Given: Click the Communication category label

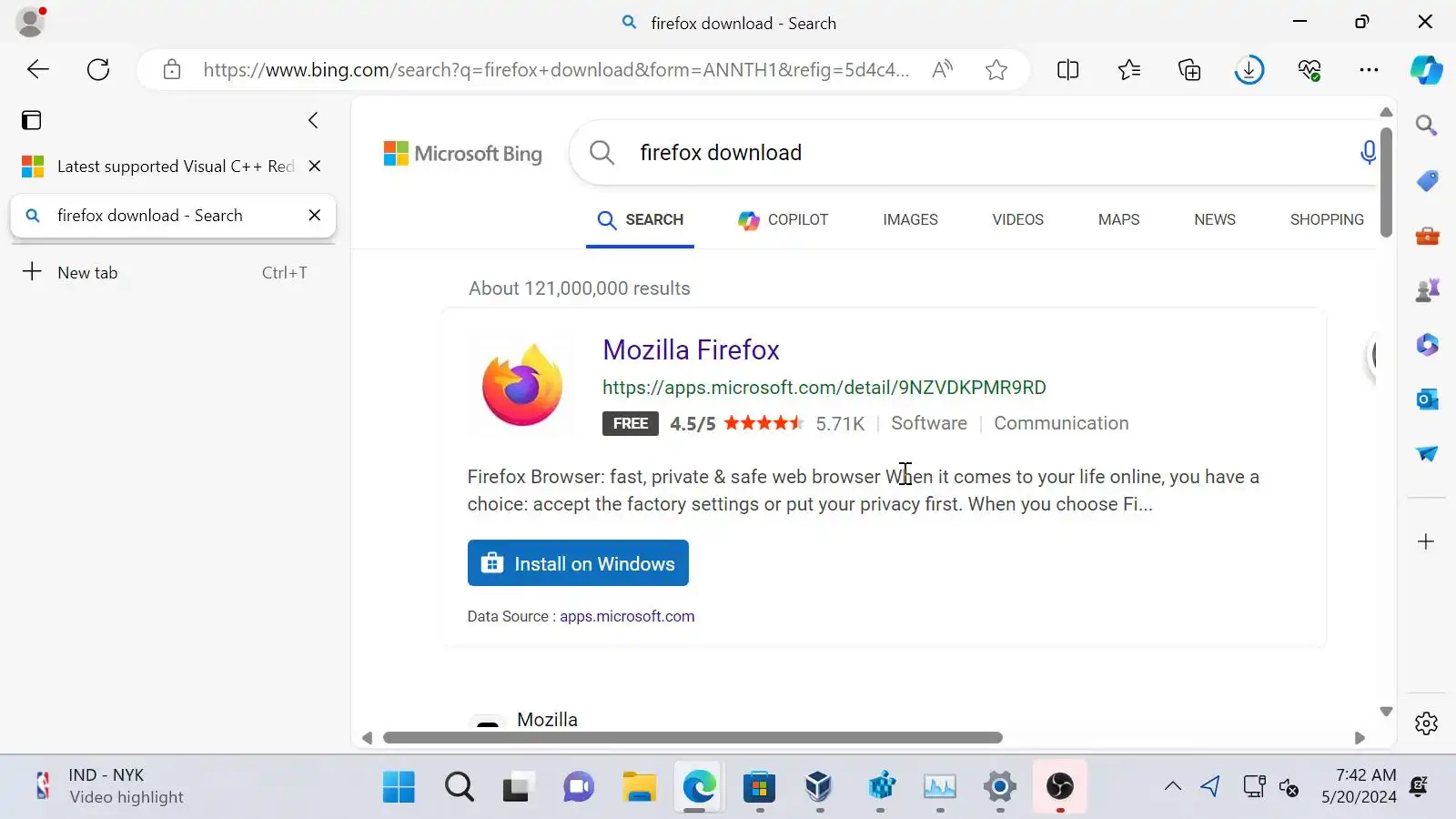Looking at the screenshot, I should pos(1061,423).
